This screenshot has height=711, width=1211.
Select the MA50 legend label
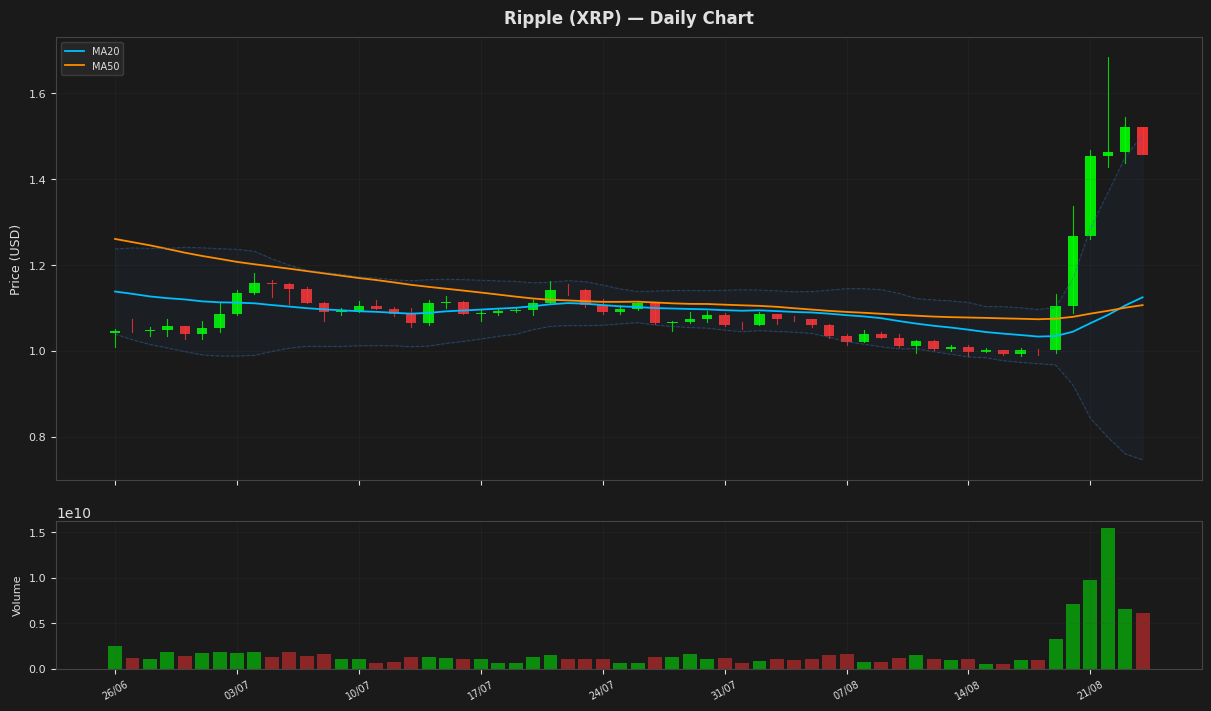[x=105, y=66]
